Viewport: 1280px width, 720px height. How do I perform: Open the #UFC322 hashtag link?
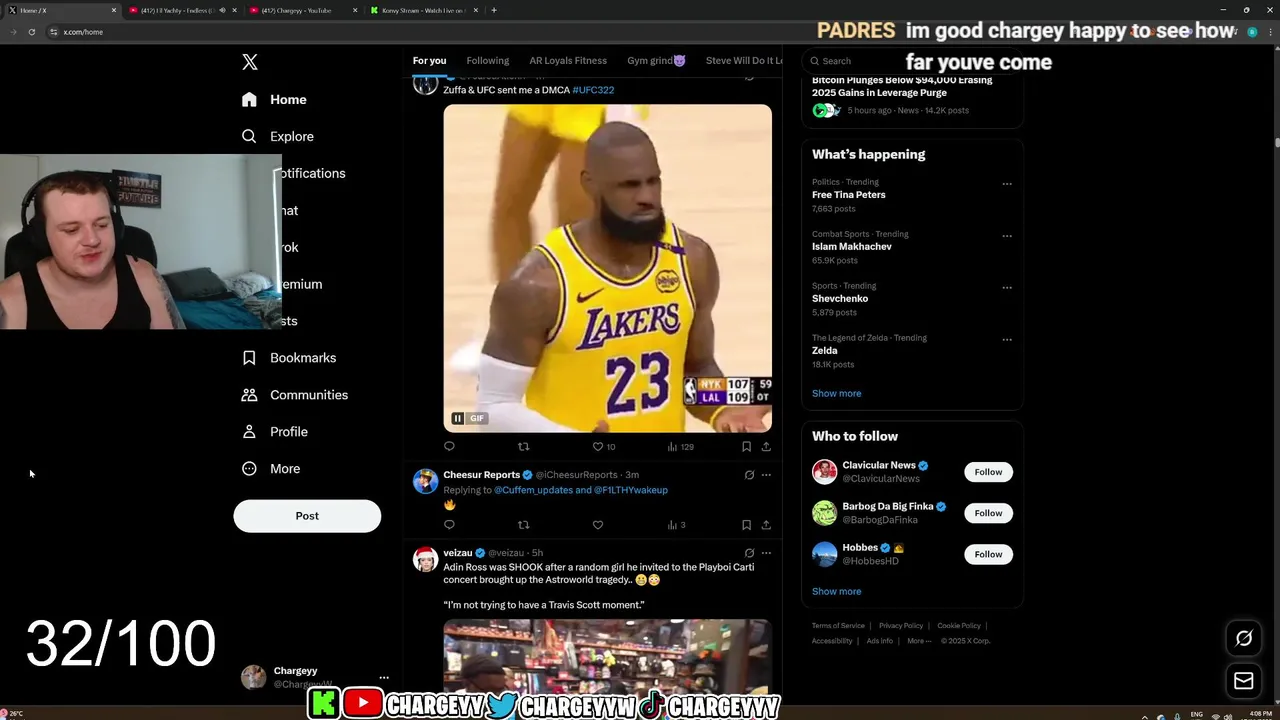coord(593,90)
